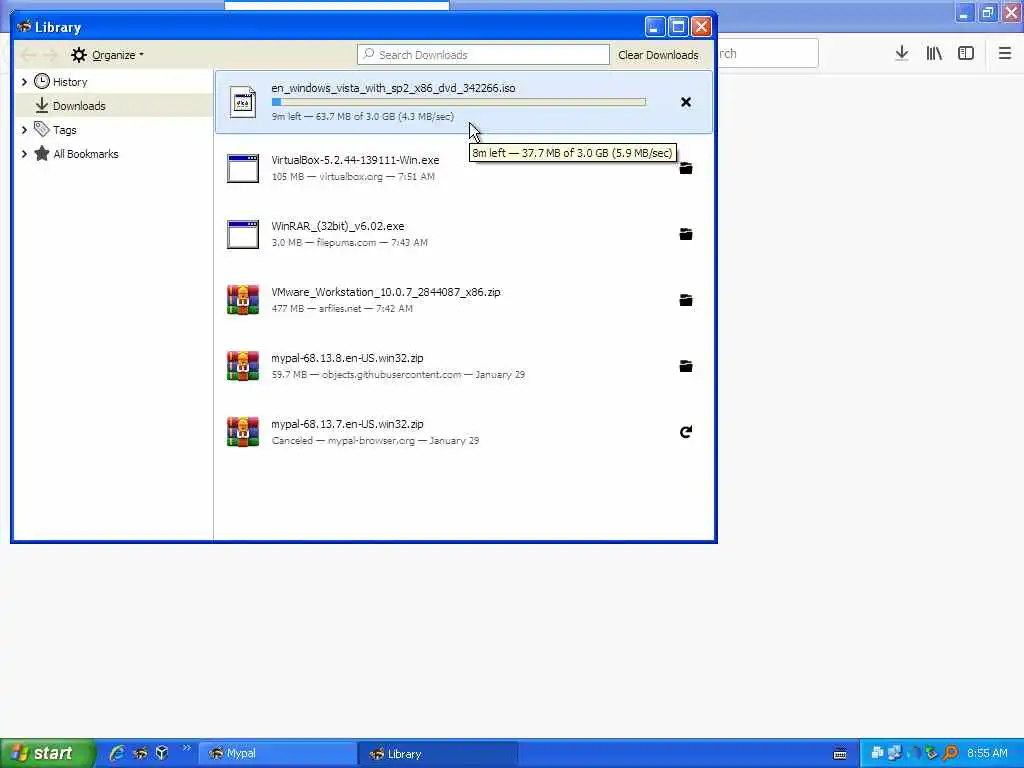Click '477 MB — arfiles.net — 7:42 AM' details
Viewport: 1024px width, 768px height.
pyautogui.click(x=342, y=308)
